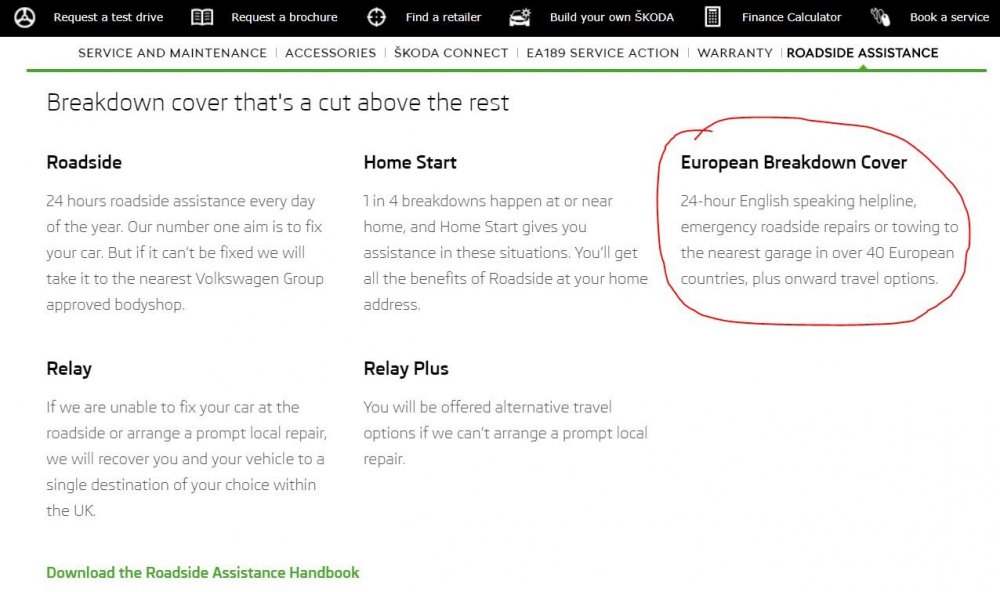Click the car configurator build icon
Viewport: 1000px width, 592px height.
click(x=520, y=17)
